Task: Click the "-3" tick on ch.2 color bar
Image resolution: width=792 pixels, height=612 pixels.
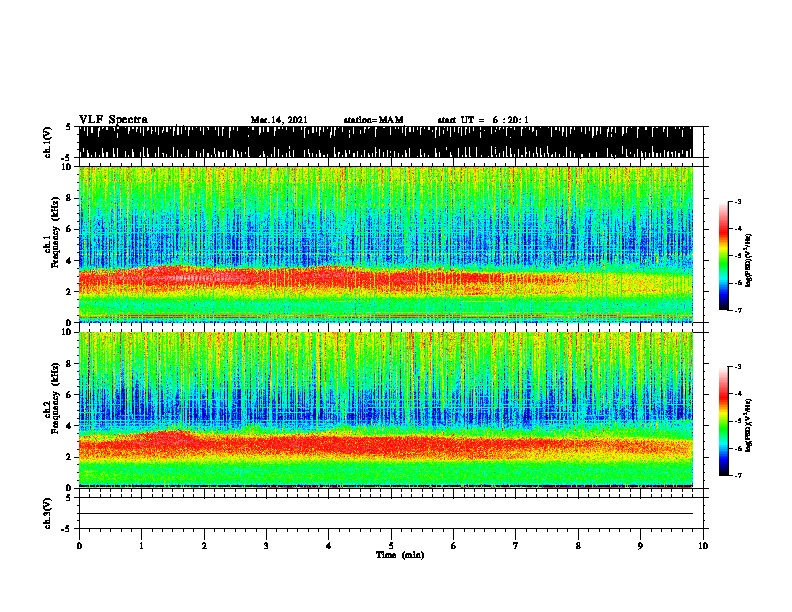Action: pyautogui.click(x=737, y=367)
